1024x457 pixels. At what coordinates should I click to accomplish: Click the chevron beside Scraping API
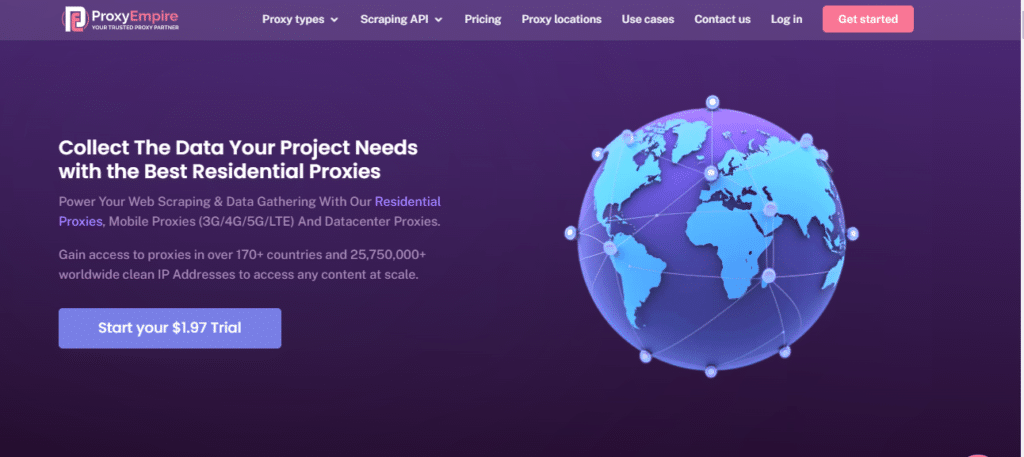point(439,20)
